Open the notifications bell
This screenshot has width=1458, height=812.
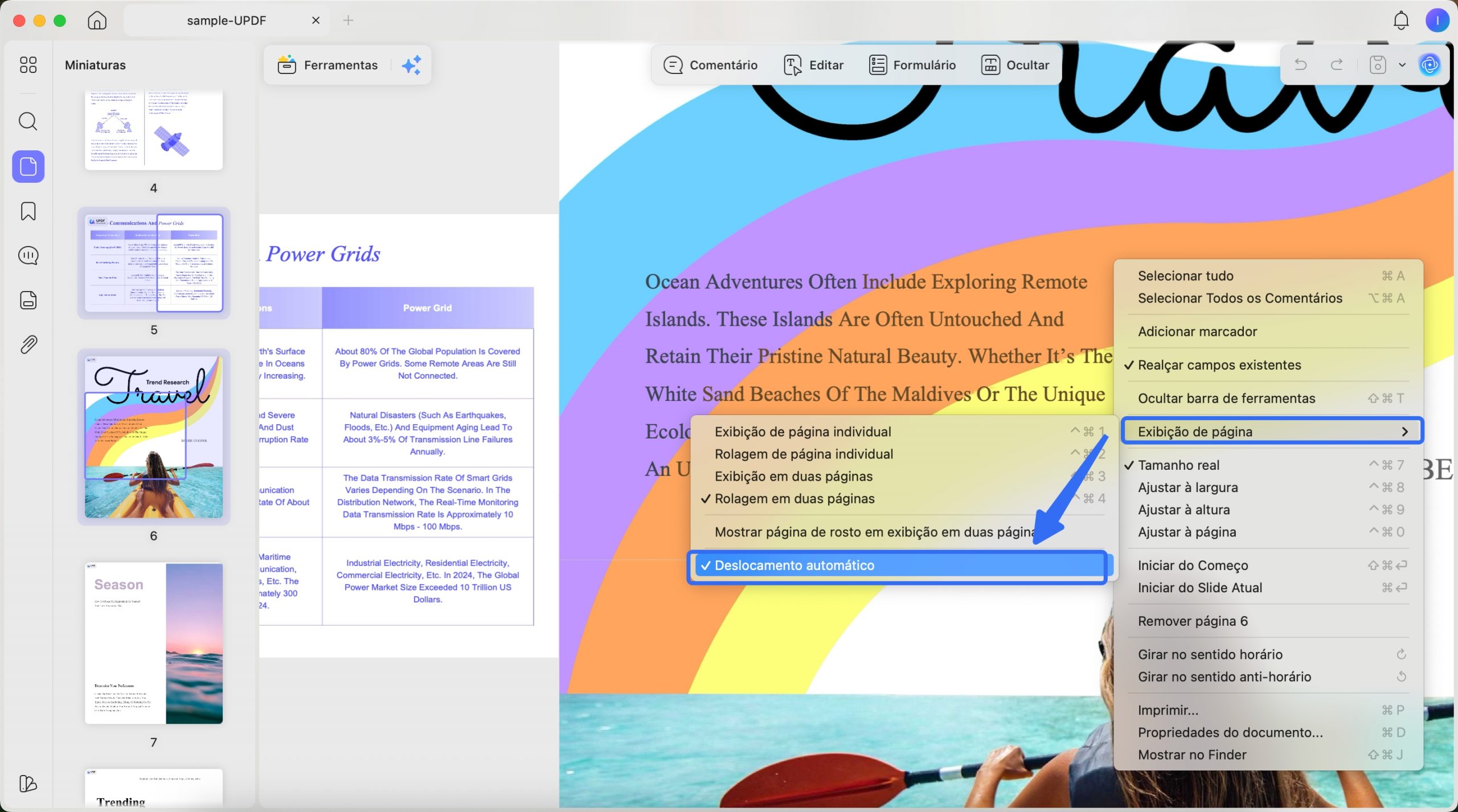(1401, 20)
